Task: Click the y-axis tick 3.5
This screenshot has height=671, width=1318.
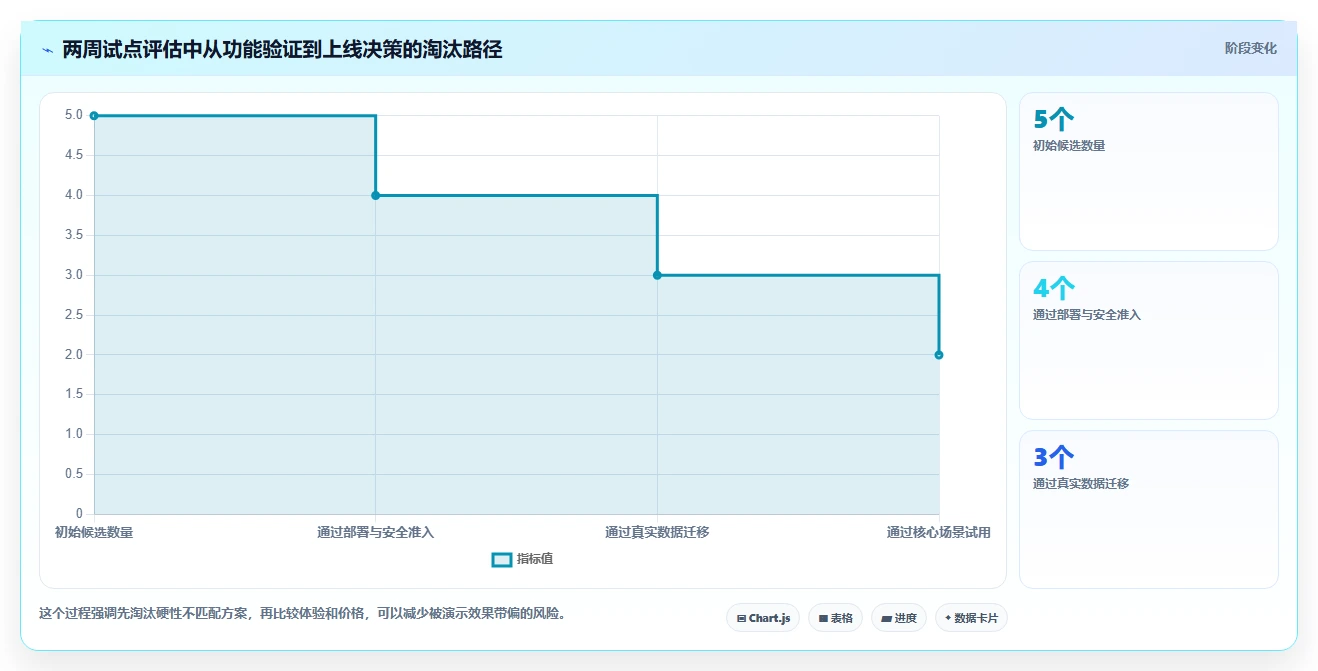Action: [74, 235]
